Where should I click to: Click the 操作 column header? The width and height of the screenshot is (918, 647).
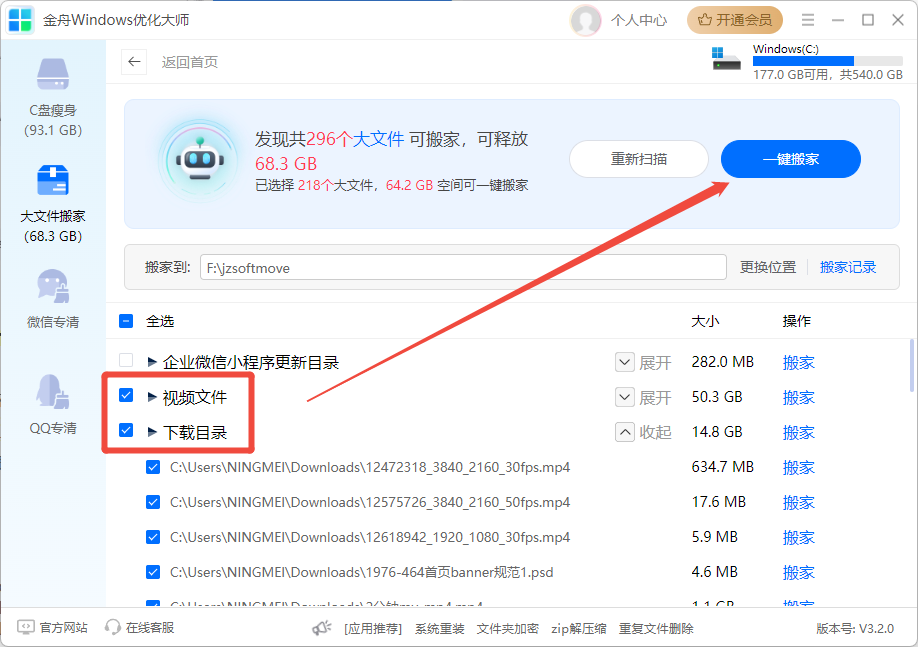pyautogui.click(x=797, y=321)
